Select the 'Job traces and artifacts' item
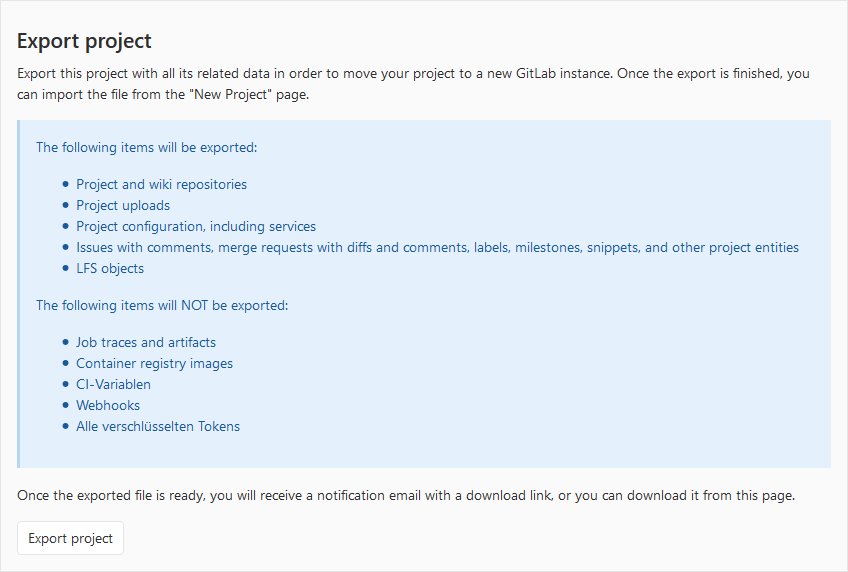The image size is (848, 572). tap(146, 342)
